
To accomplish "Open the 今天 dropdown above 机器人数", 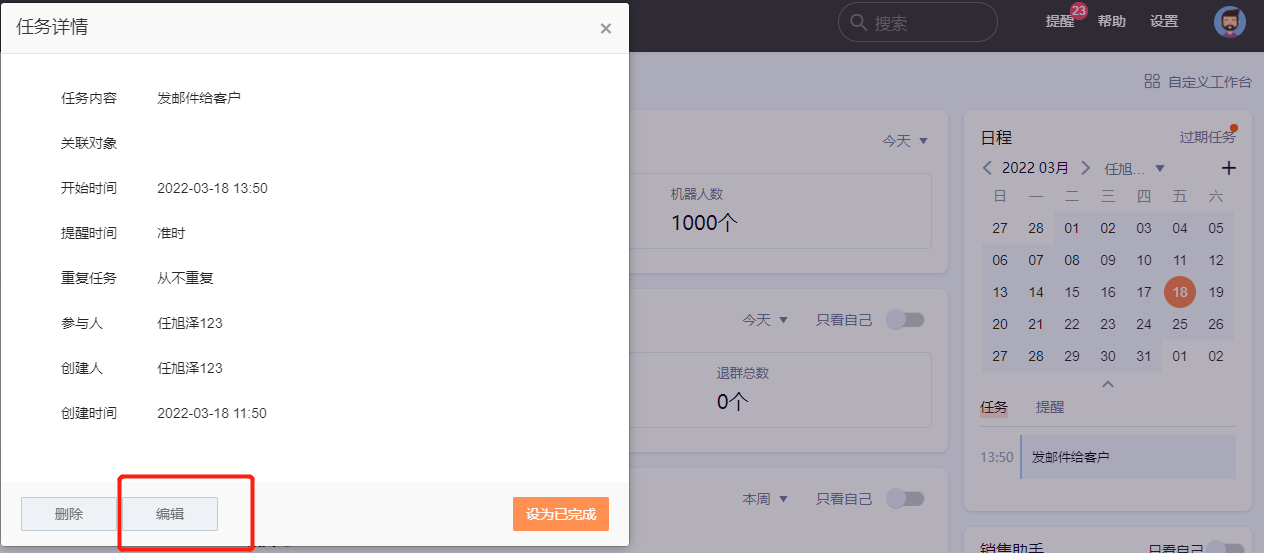I will point(905,141).
